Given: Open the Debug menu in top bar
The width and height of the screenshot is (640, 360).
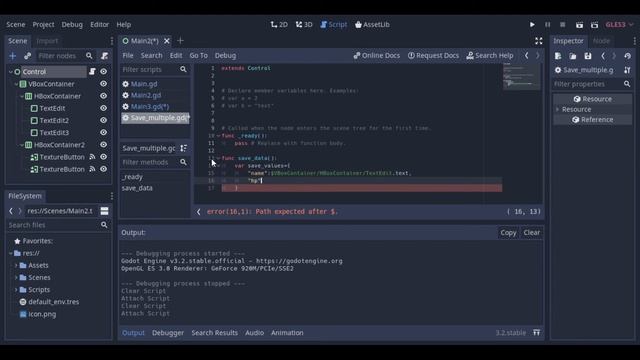Looking at the screenshot, I should tap(72, 24).
